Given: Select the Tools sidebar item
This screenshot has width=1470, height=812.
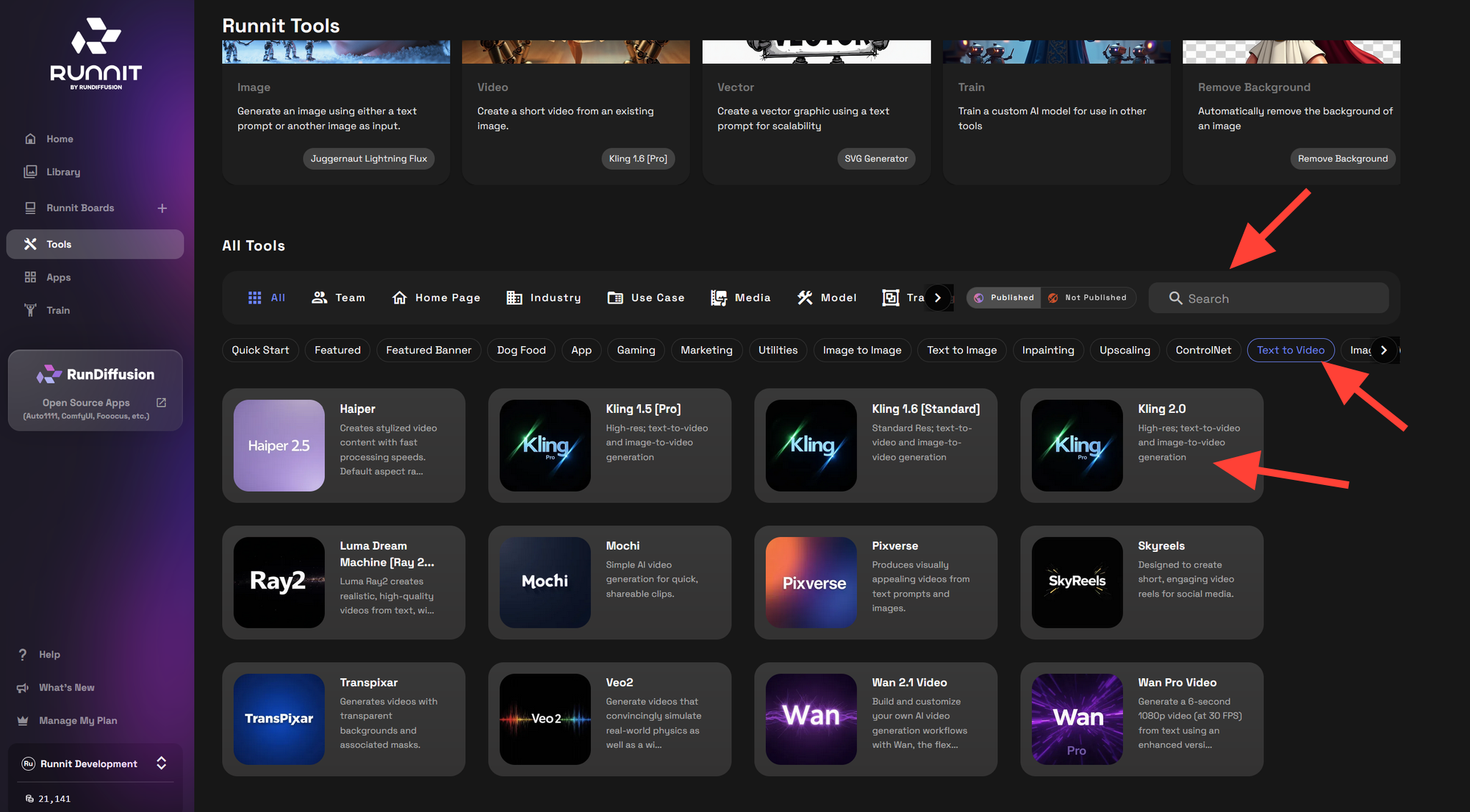Looking at the screenshot, I should coord(95,244).
